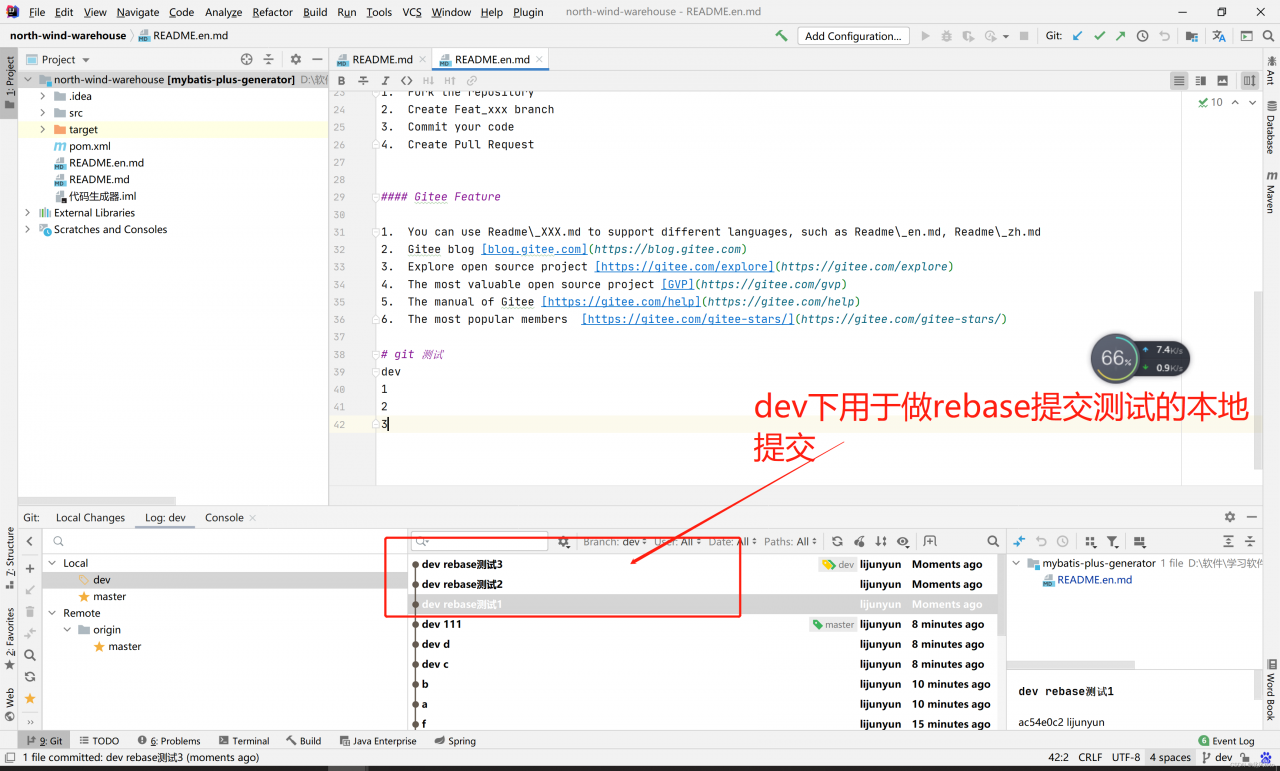This screenshot has height=771, width=1280.
Task: Open User: All filter dropdown
Action: 678,542
